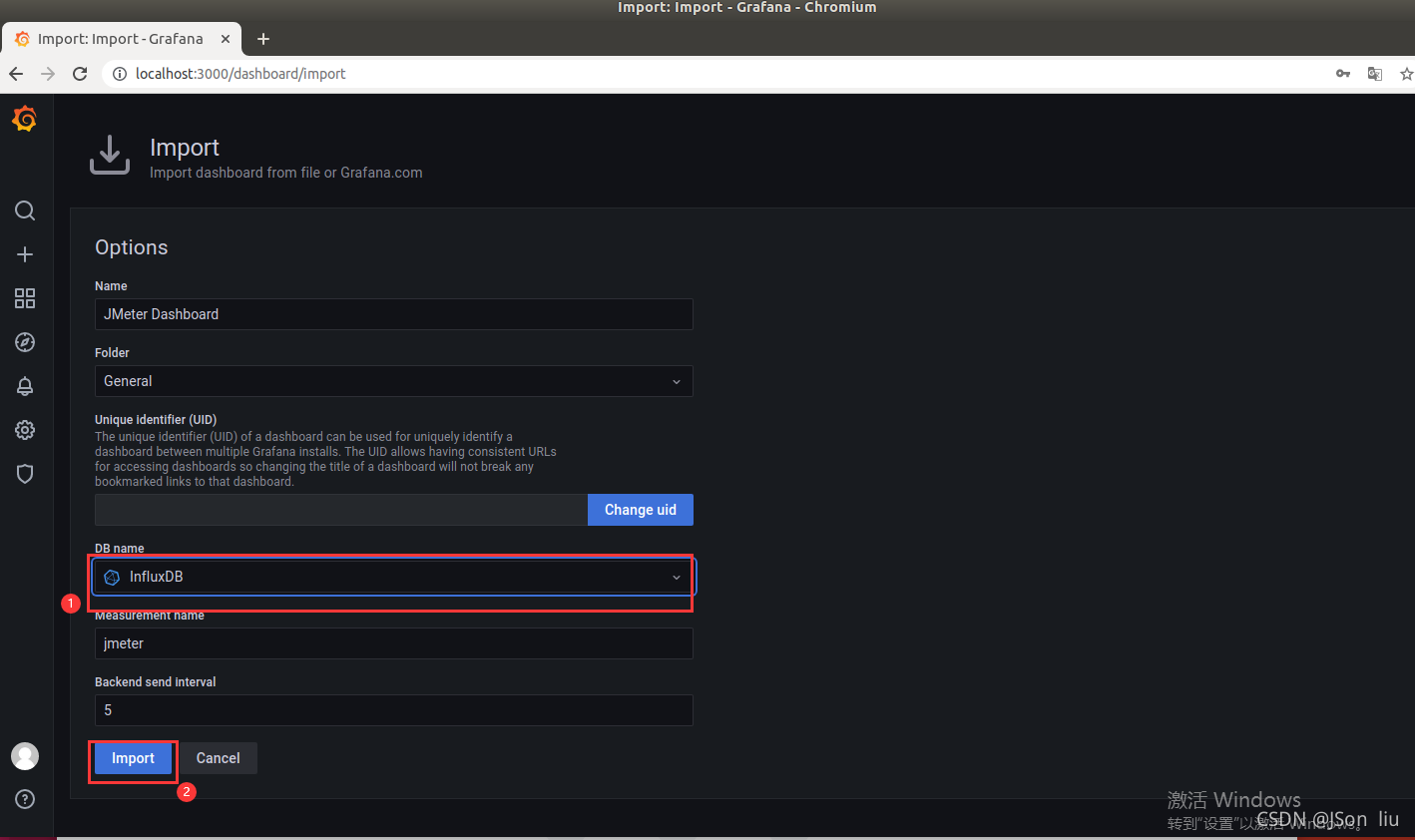This screenshot has height=840, width=1415.
Task: Select the Import: Import - Grafana tab
Action: click(122, 39)
